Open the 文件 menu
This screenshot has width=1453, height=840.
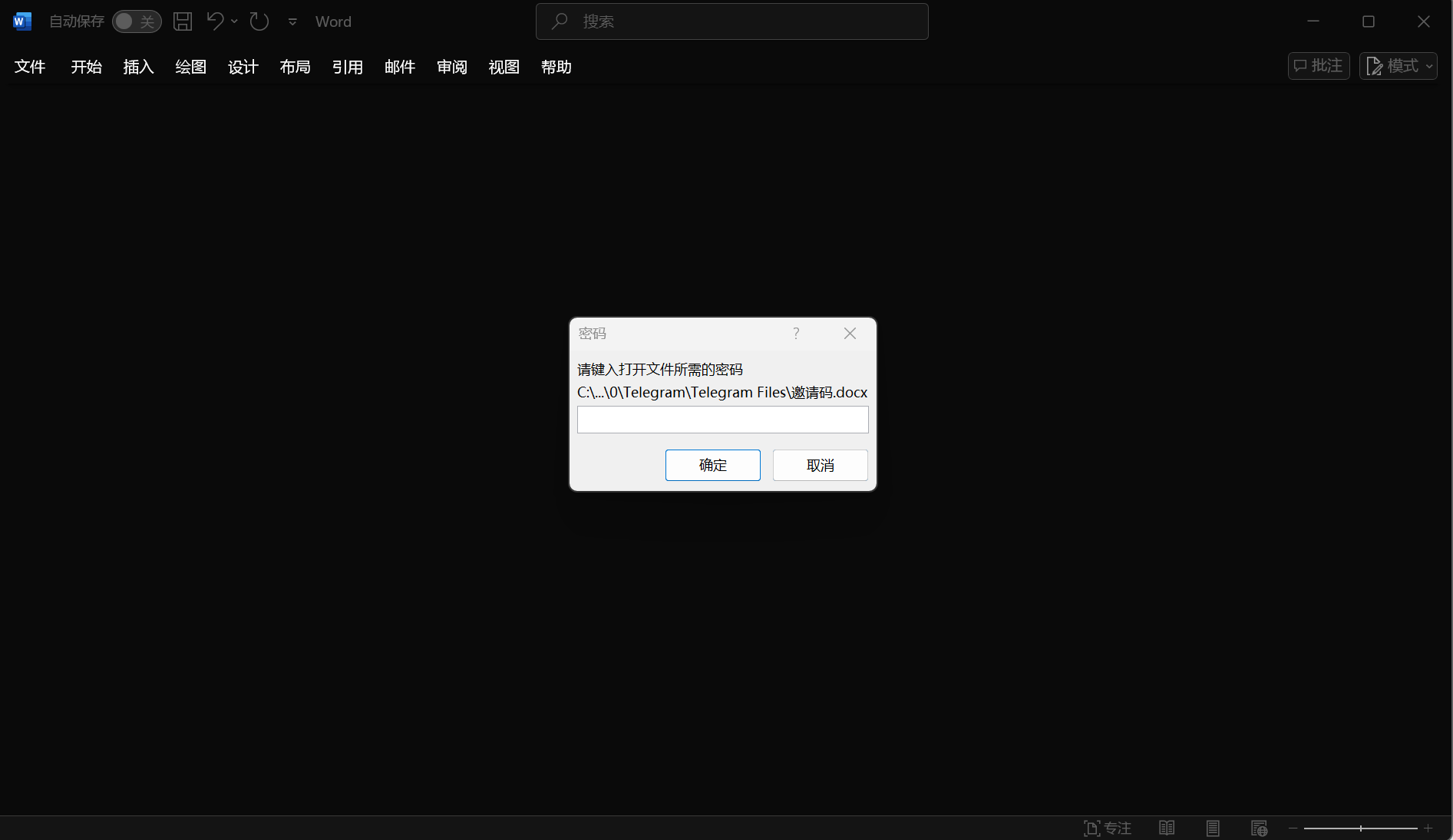tap(30, 67)
